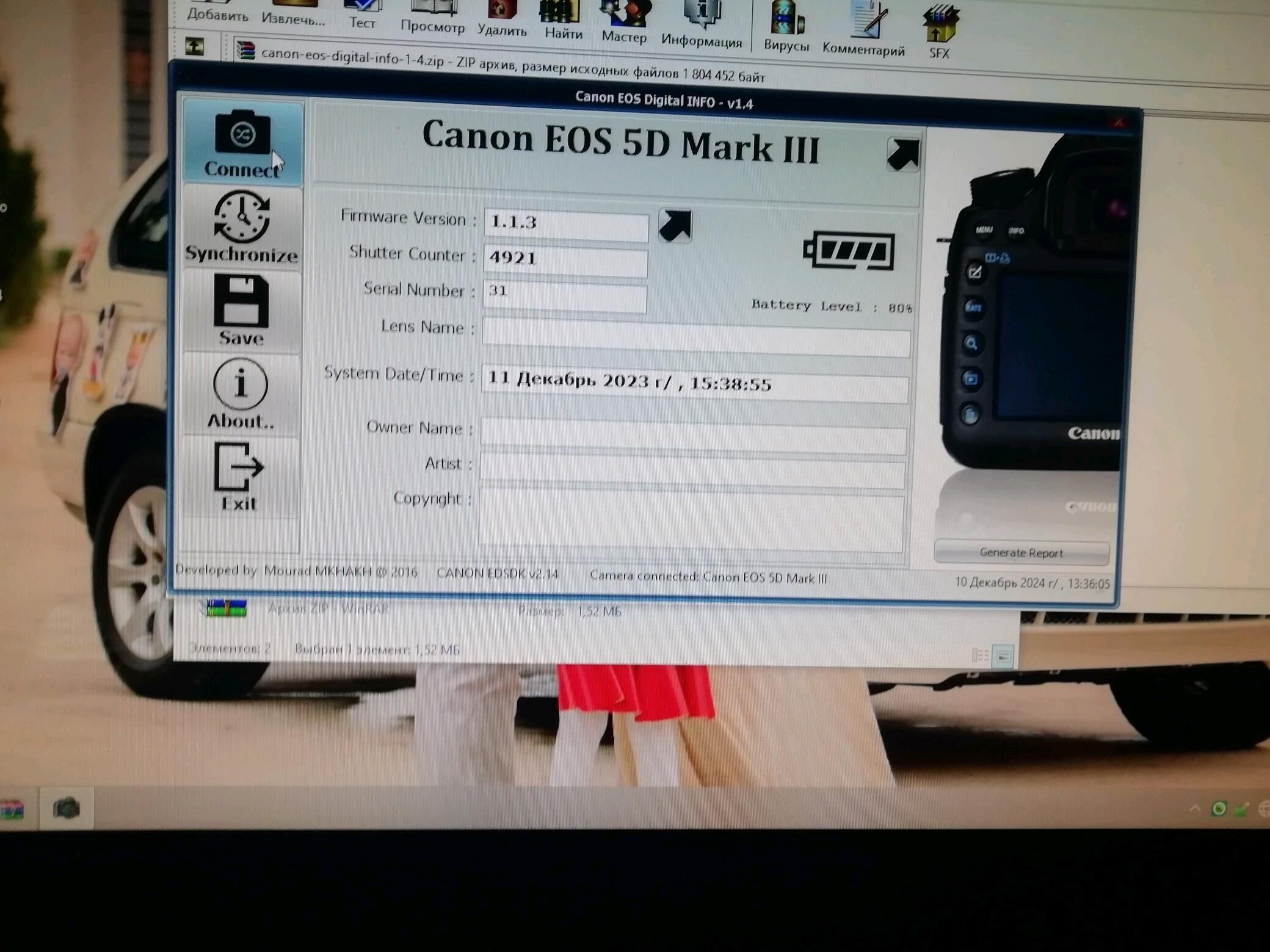The image size is (1270, 952).
Task: Click WinRAR Найти toolbar button
Action: [563, 21]
